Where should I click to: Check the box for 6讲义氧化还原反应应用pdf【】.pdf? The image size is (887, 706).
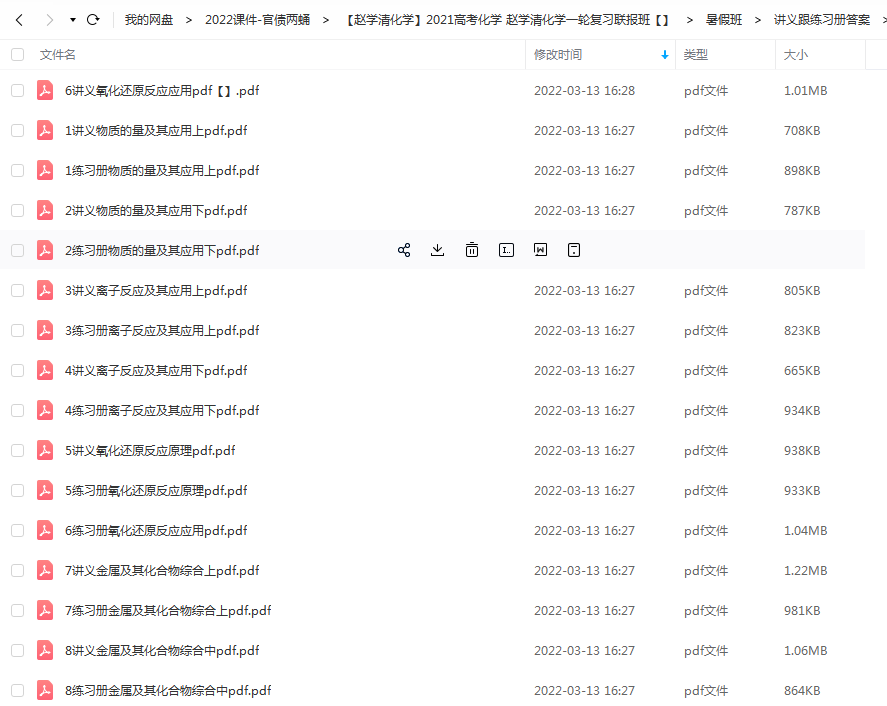(18, 91)
